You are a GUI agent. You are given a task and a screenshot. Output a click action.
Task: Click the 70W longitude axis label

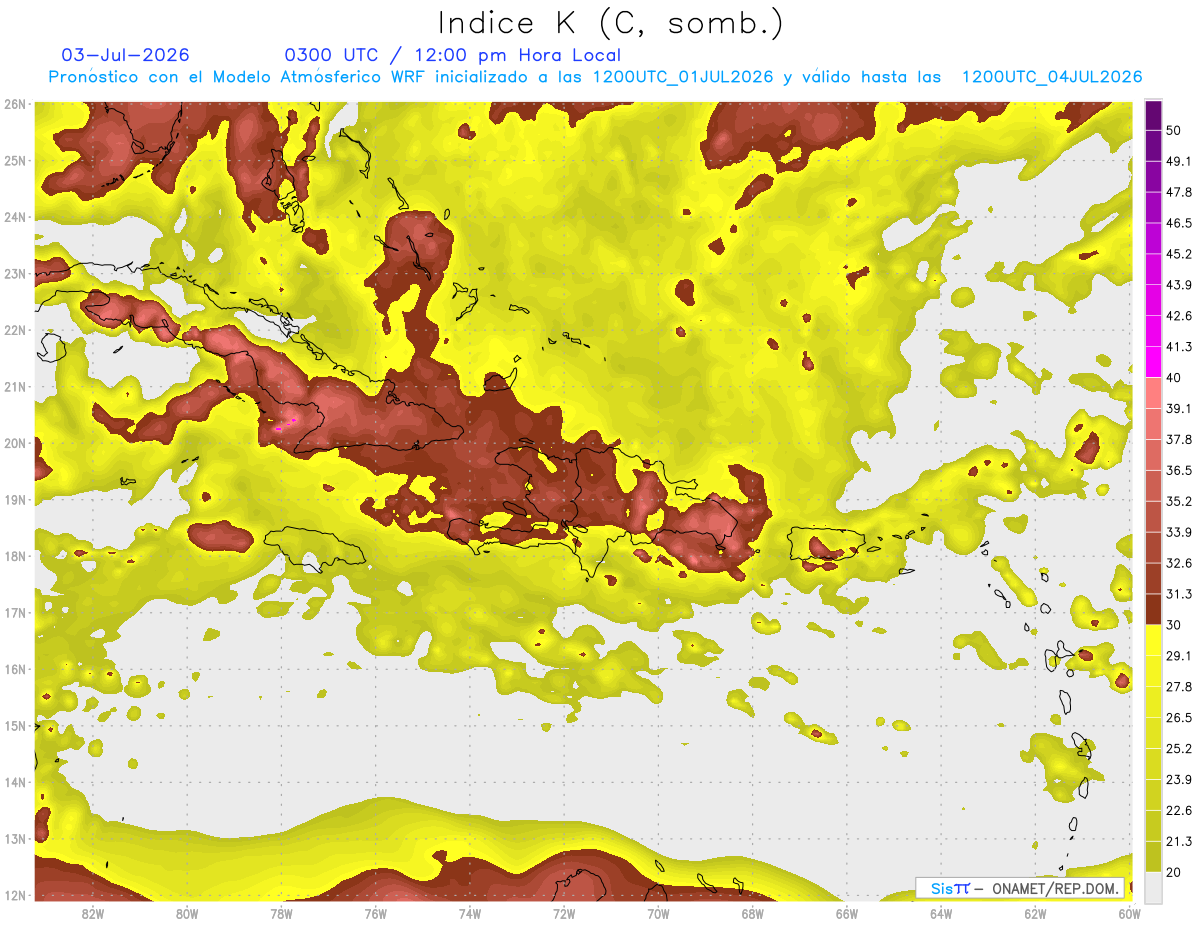coord(658,914)
